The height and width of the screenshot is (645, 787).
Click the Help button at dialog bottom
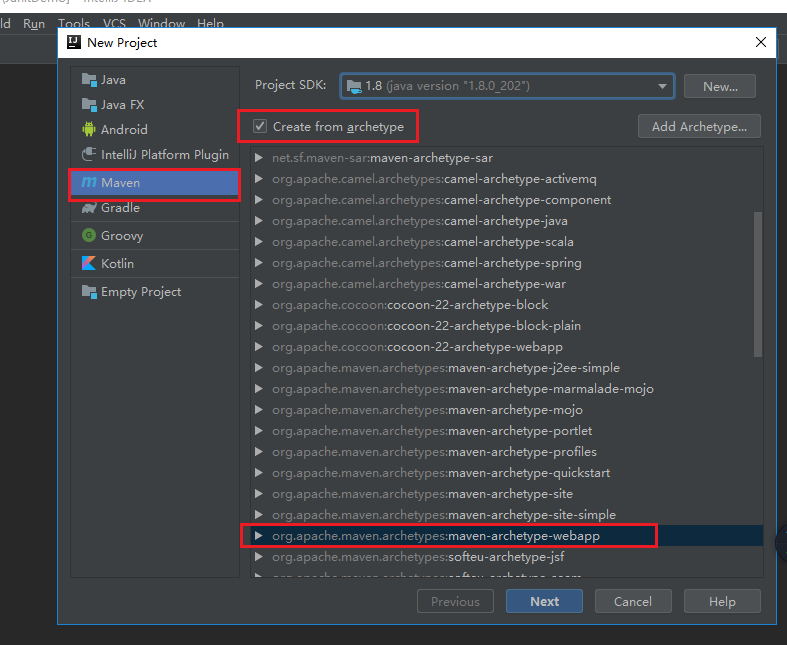click(x=722, y=601)
